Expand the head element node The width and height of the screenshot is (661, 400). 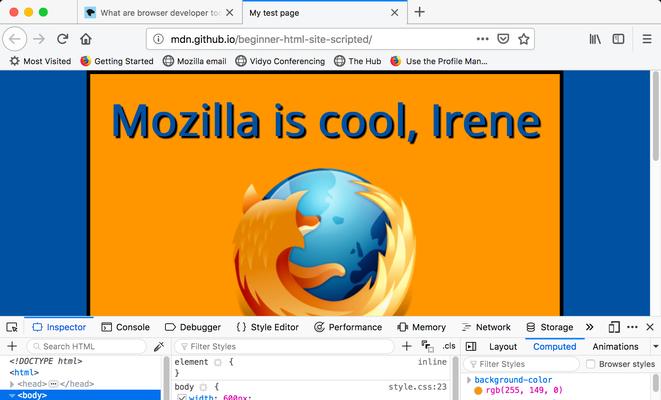(12, 384)
